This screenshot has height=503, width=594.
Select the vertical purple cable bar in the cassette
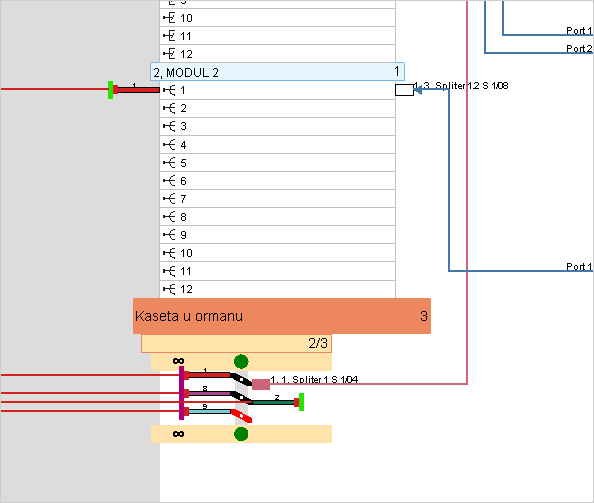pos(181,393)
